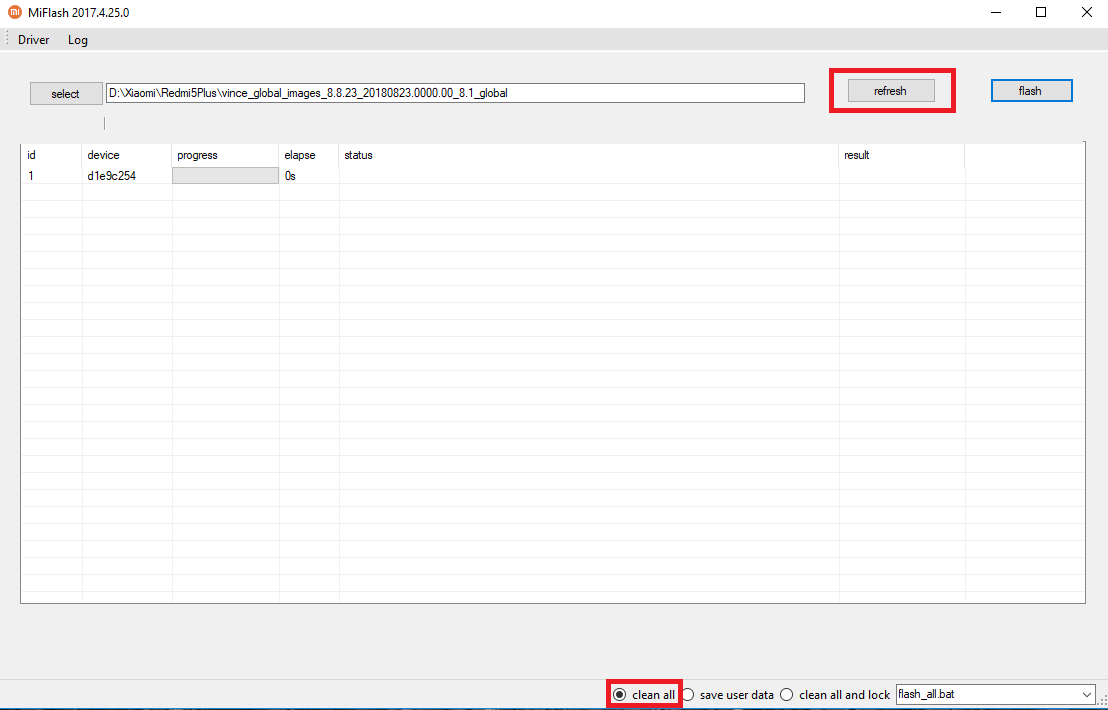The width and height of the screenshot is (1108, 710).
Task: Click the 0s elapsed time cell
Action: pos(290,176)
